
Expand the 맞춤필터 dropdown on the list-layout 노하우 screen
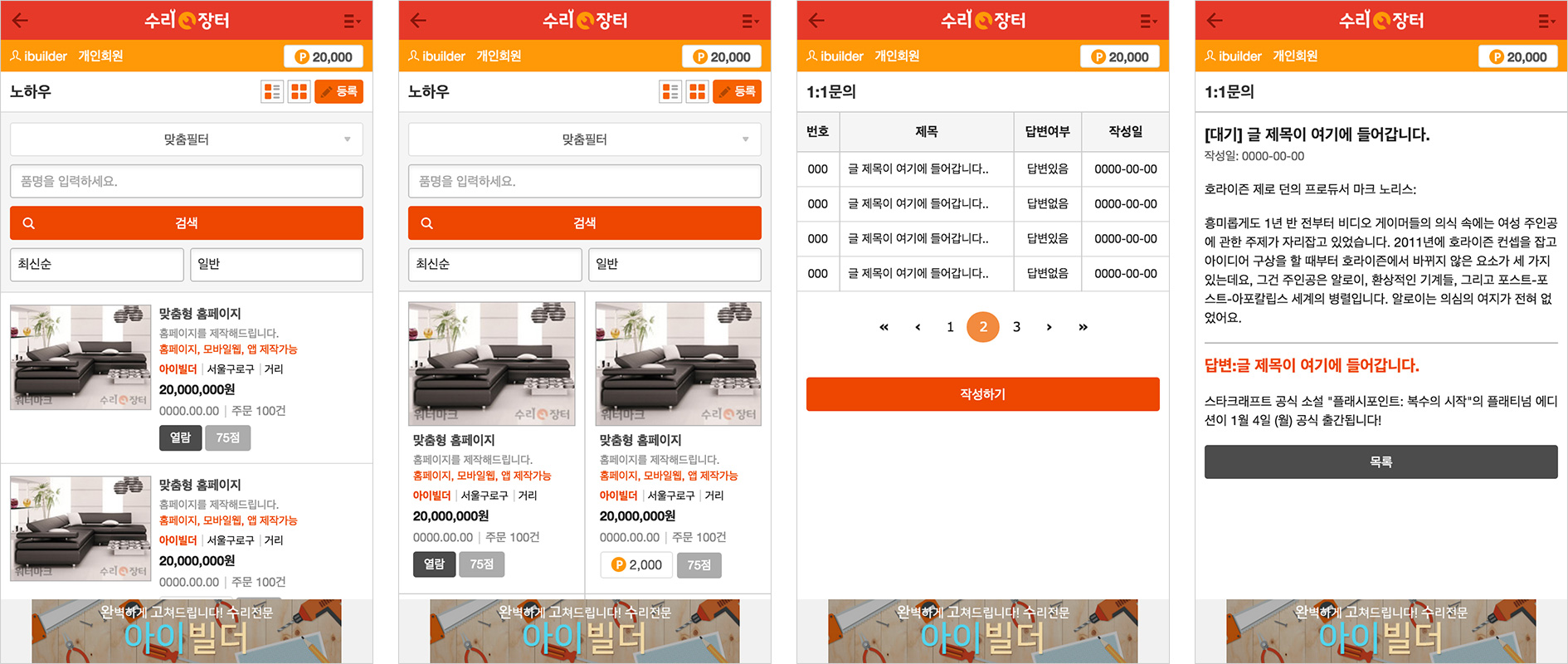[187, 139]
